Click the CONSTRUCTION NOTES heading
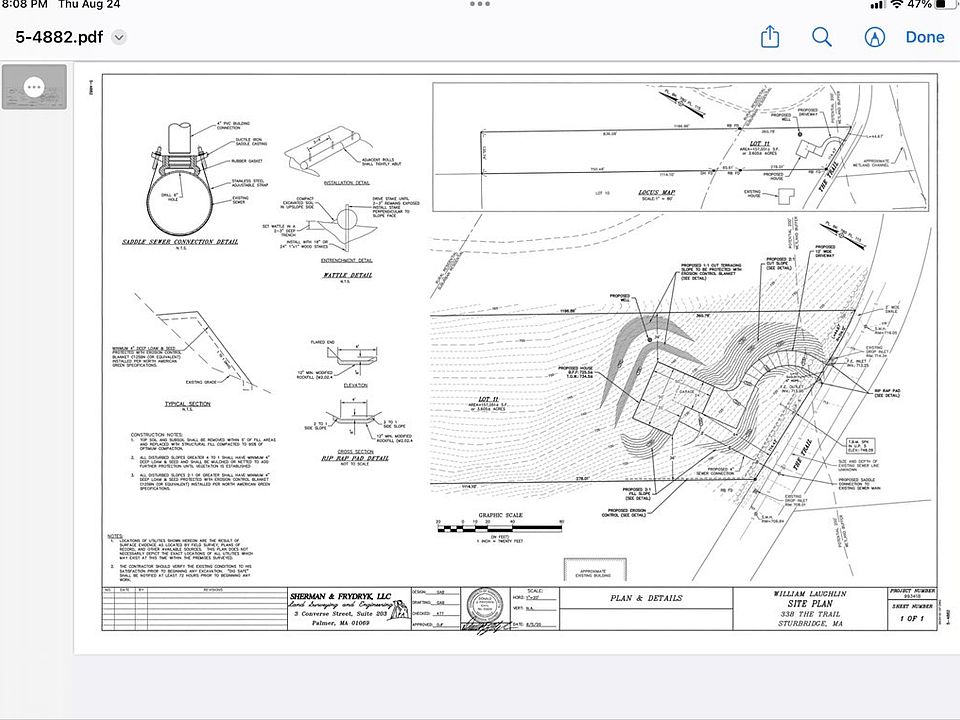 pyautogui.click(x=157, y=435)
